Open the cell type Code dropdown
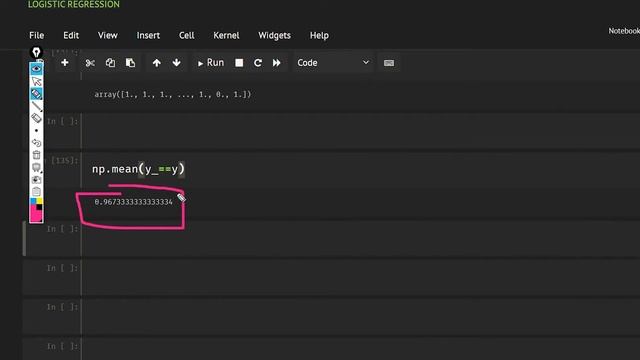Screen dimensions: 640x360 [x=333, y=63]
